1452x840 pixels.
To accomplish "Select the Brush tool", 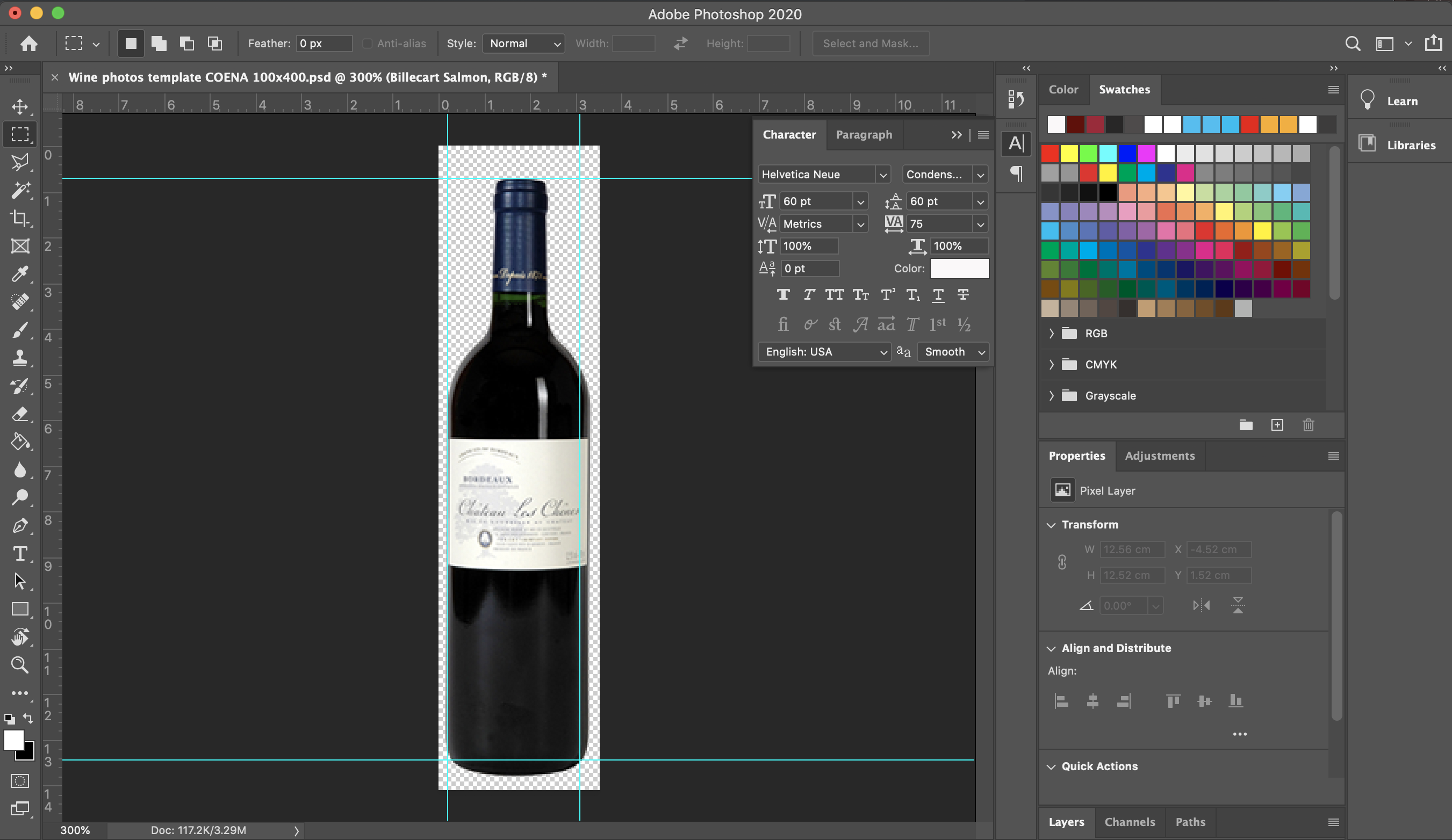I will pos(20,330).
